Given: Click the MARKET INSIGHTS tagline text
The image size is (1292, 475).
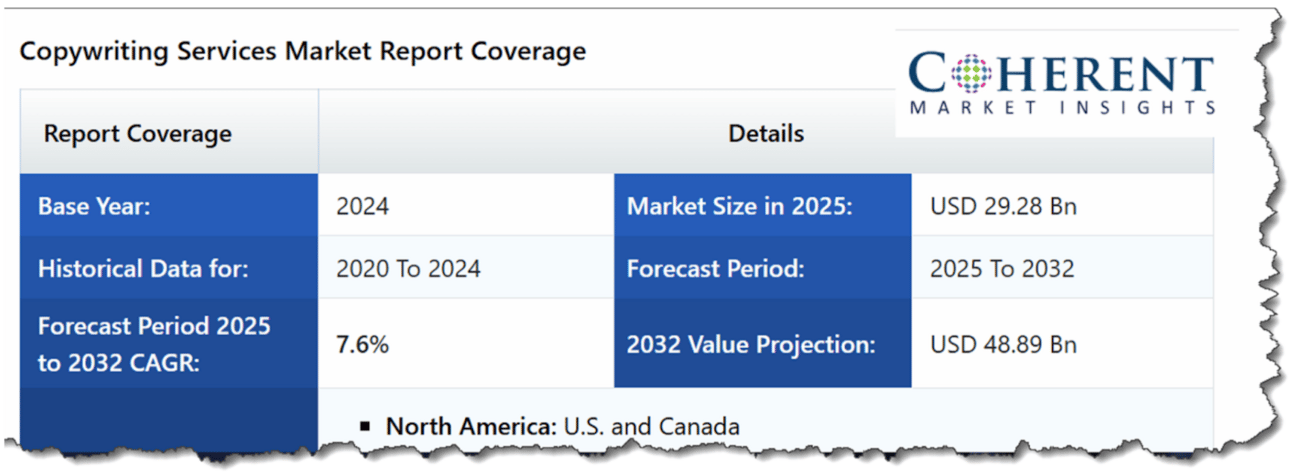Looking at the screenshot, I should pos(1062,108).
